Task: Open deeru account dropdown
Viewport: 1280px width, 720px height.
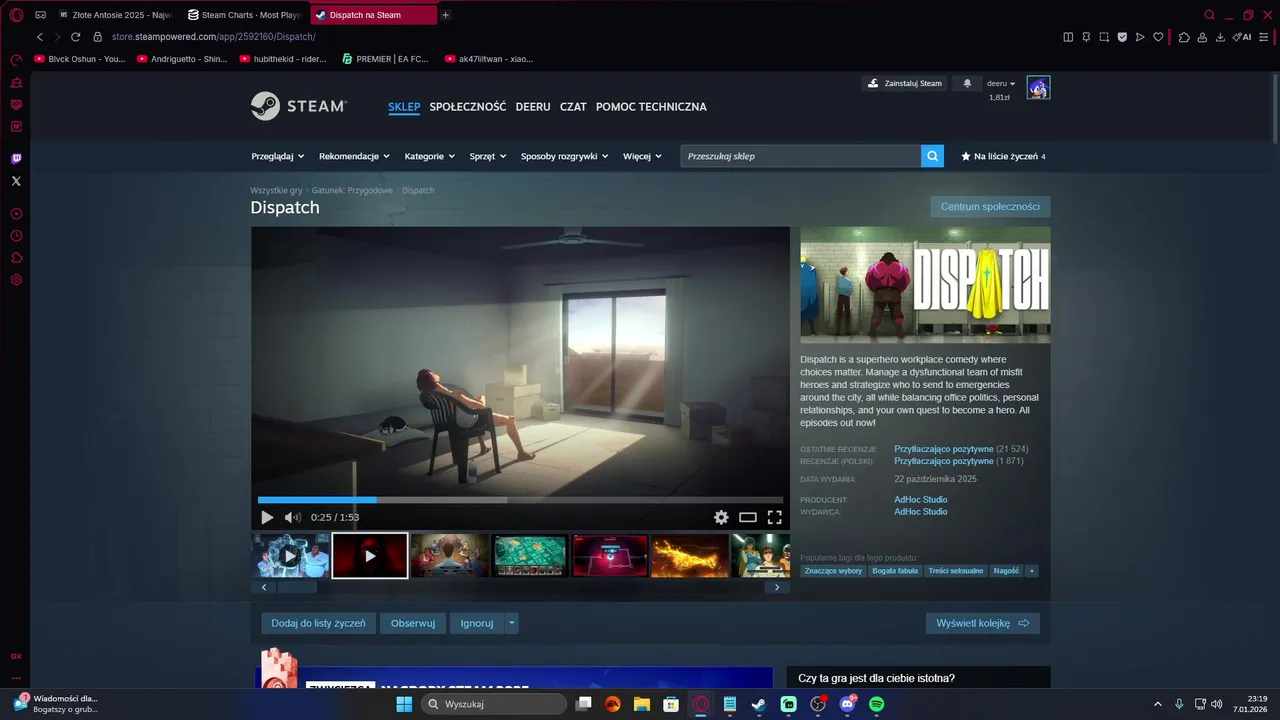Action: 1001,83
